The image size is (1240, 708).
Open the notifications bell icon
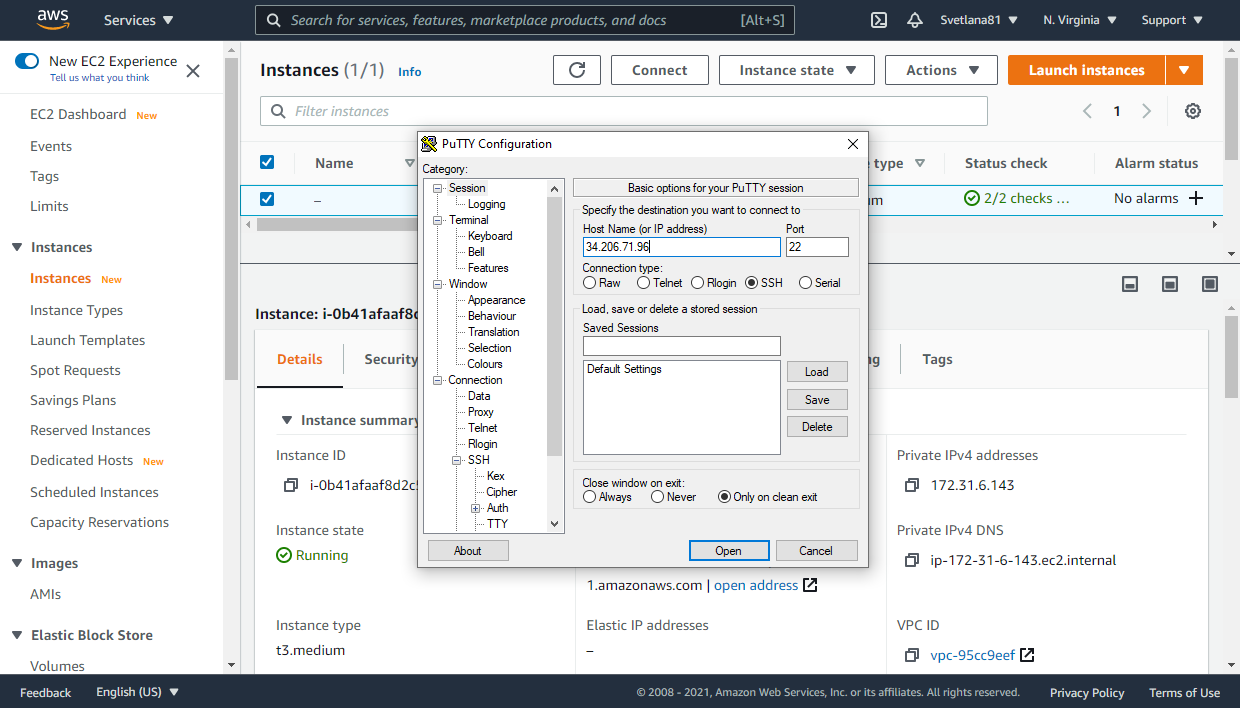point(914,19)
